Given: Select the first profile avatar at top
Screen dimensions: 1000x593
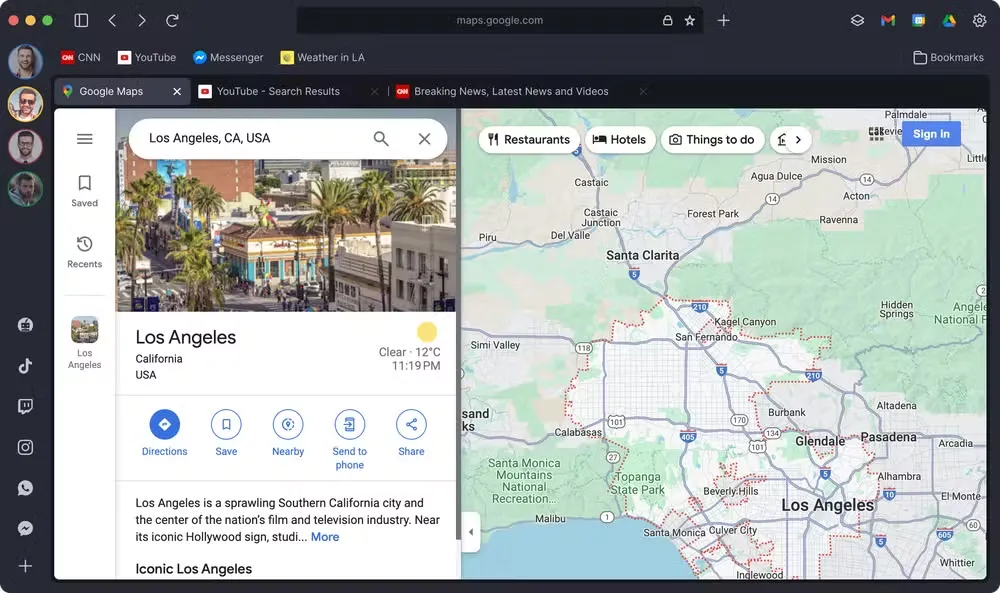Looking at the screenshot, I should tap(26, 61).
